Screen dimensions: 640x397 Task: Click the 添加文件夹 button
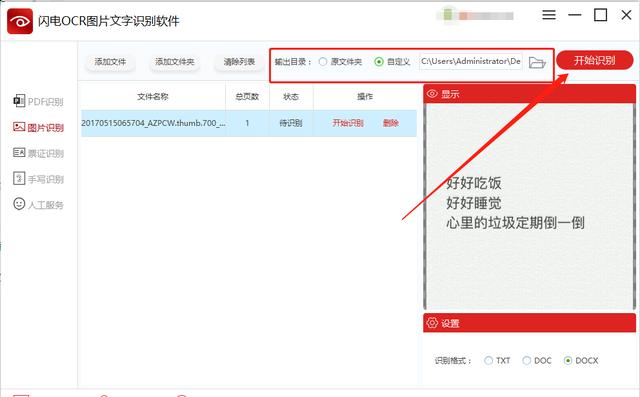175,62
